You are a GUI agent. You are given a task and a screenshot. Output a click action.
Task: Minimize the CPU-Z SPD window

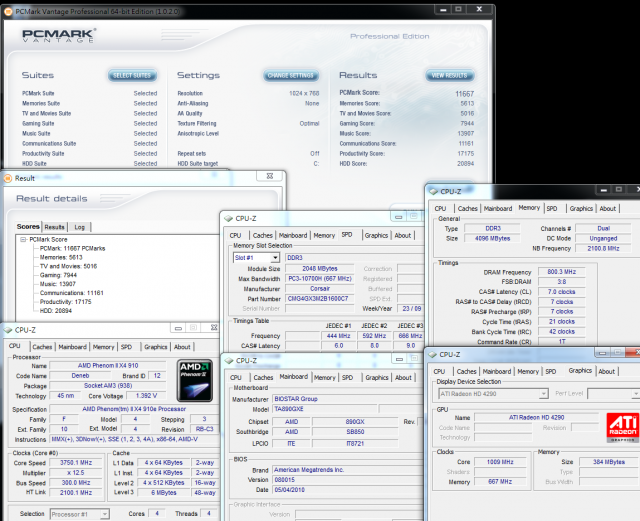pyautogui.click(x=398, y=217)
